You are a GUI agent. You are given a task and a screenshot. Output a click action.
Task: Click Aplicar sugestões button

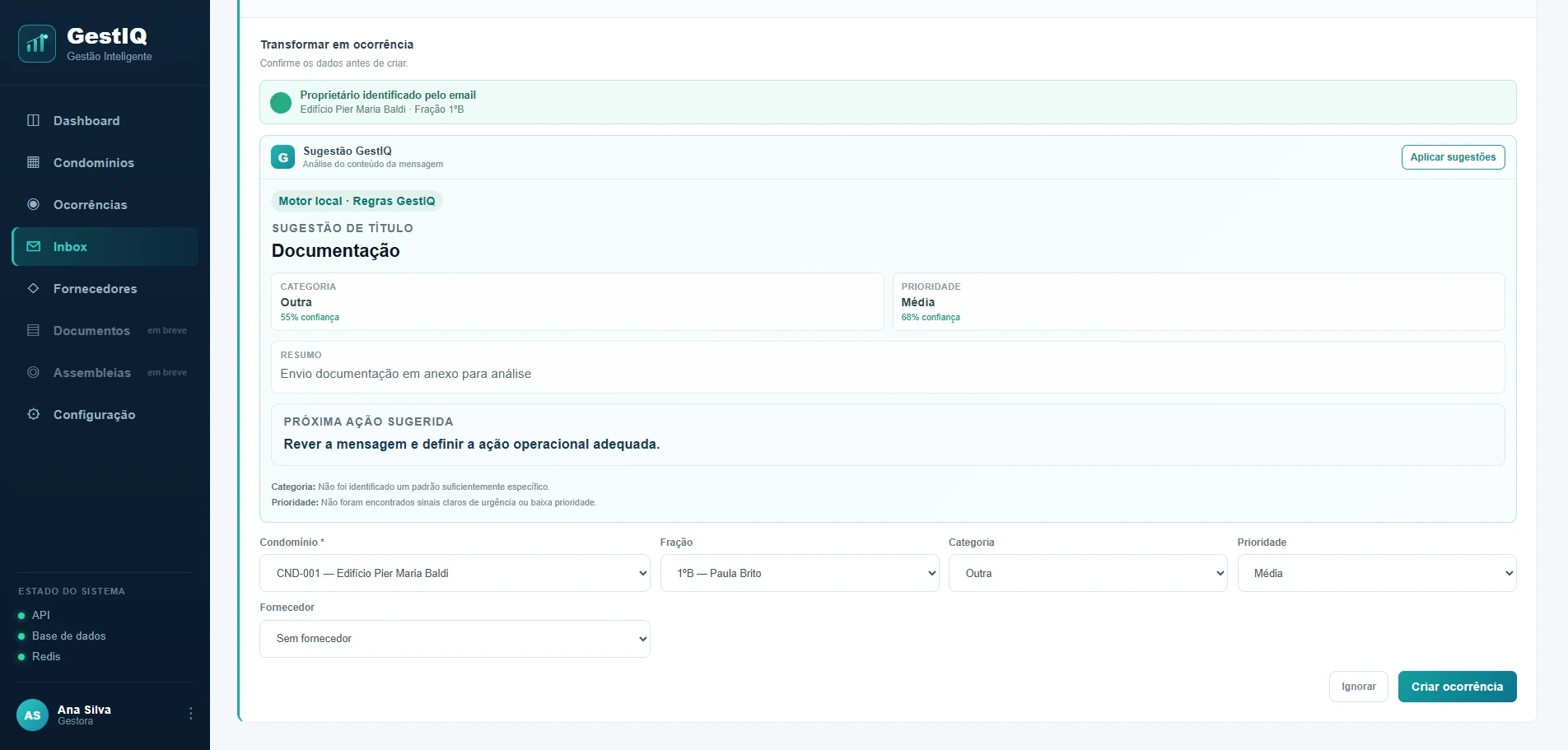pos(1453,157)
